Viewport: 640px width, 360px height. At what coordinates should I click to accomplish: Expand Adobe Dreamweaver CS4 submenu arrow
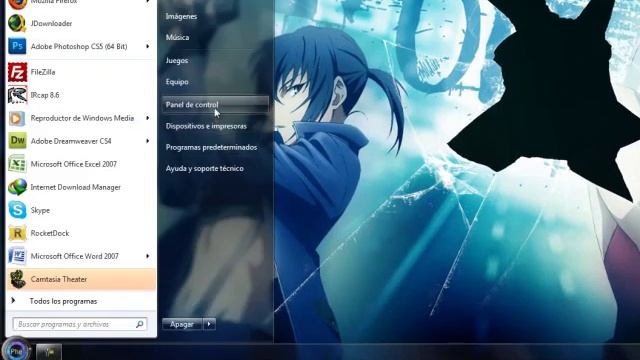click(147, 141)
